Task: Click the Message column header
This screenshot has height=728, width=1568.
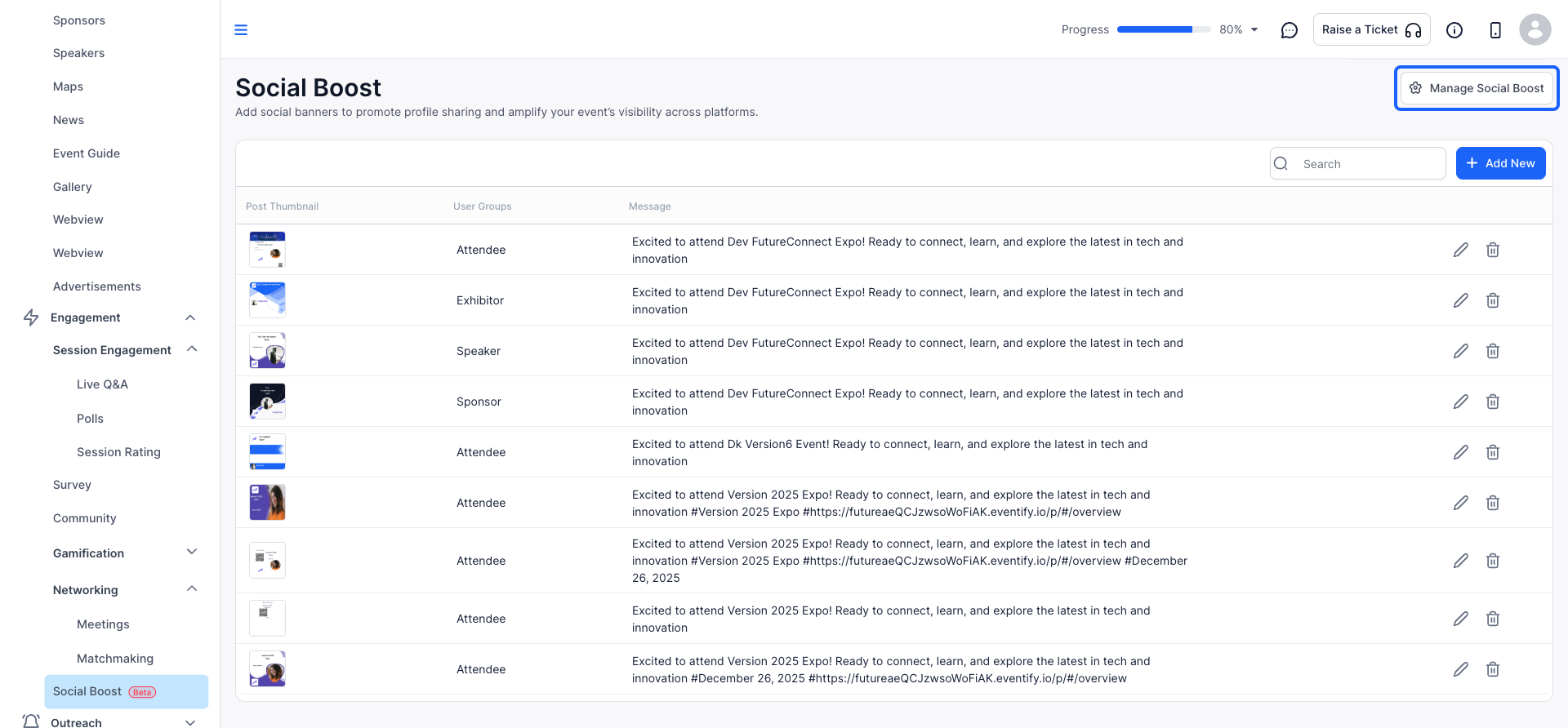Action: (650, 206)
